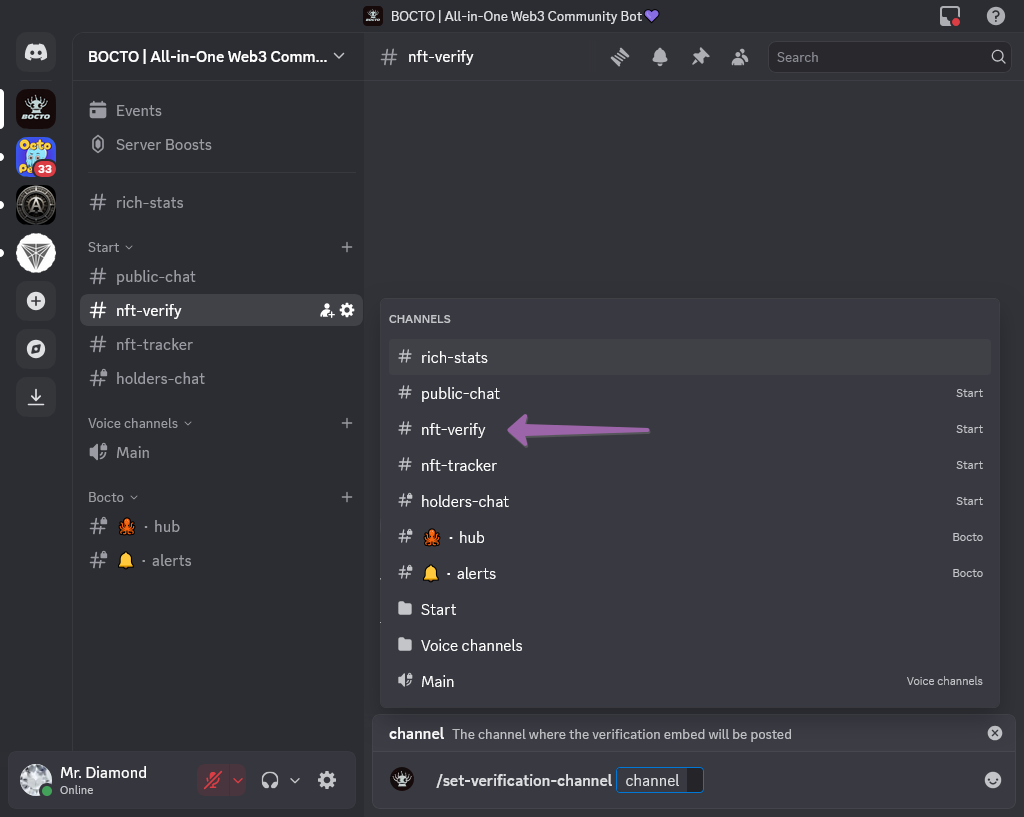Click the Help question mark icon
This screenshot has width=1024, height=817.
(x=995, y=16)
